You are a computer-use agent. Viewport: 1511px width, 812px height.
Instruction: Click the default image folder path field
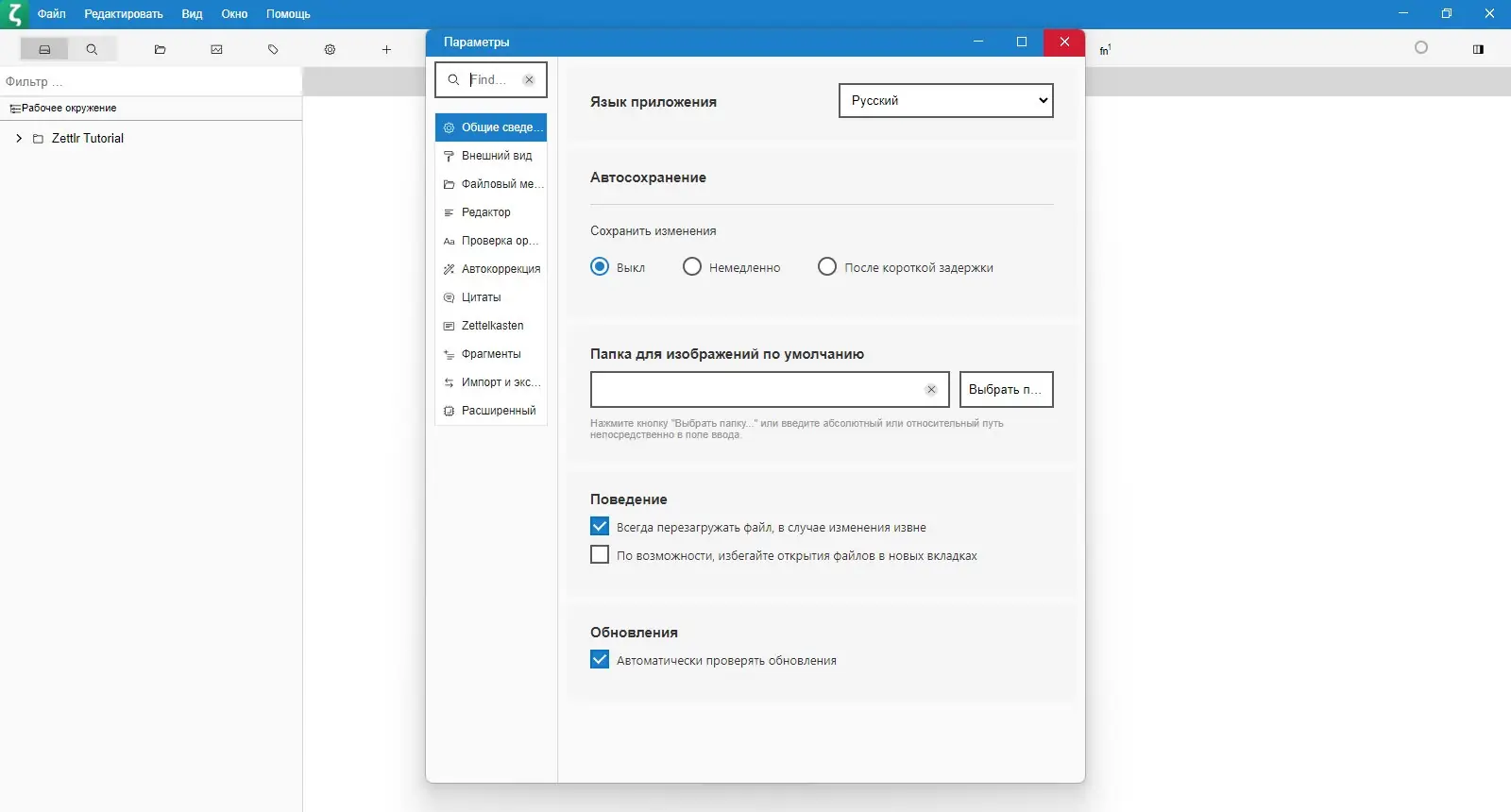pos(770,390)
